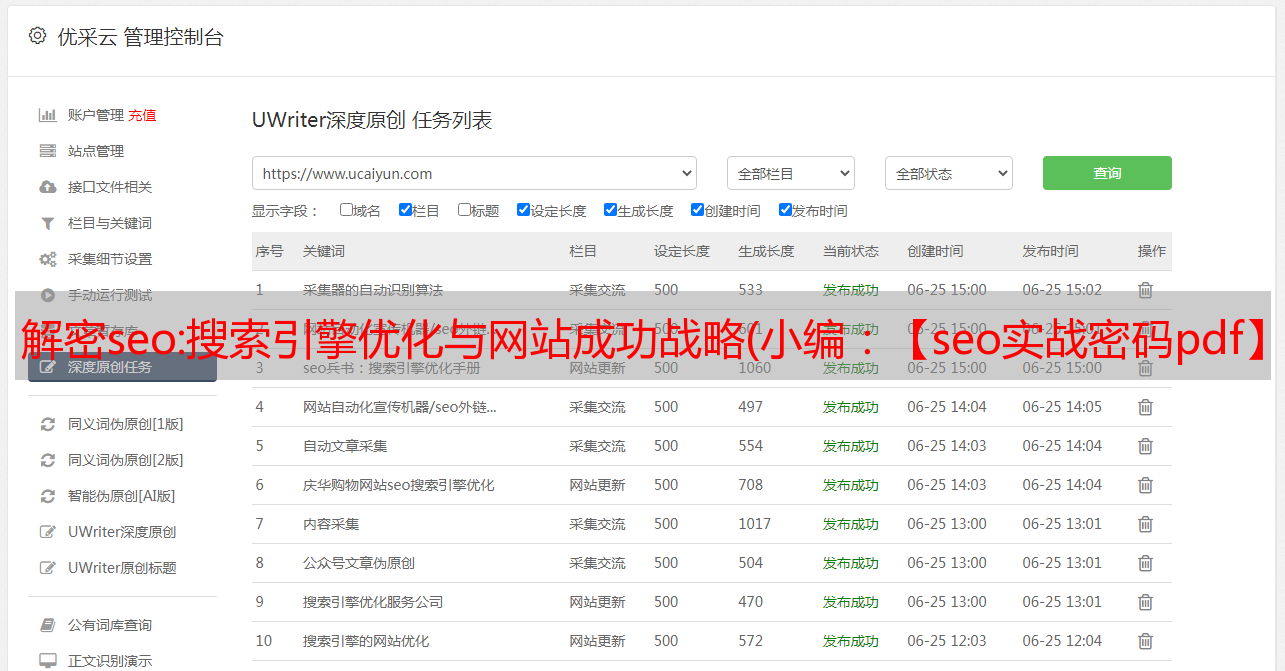This screenshot has width=1285, height=671.
Task: Toggle the 生成长度 display field checkbox
Action: (x=610, y=210)
